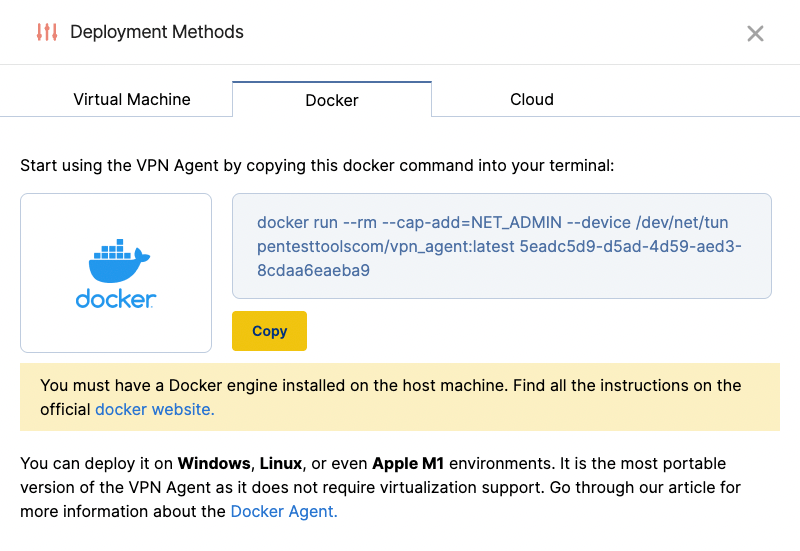Viewport: 800px width, 551px height.
Task: Click the pentesttoolscom/vpn_agent:latest image name
Action: click(386, 246)
